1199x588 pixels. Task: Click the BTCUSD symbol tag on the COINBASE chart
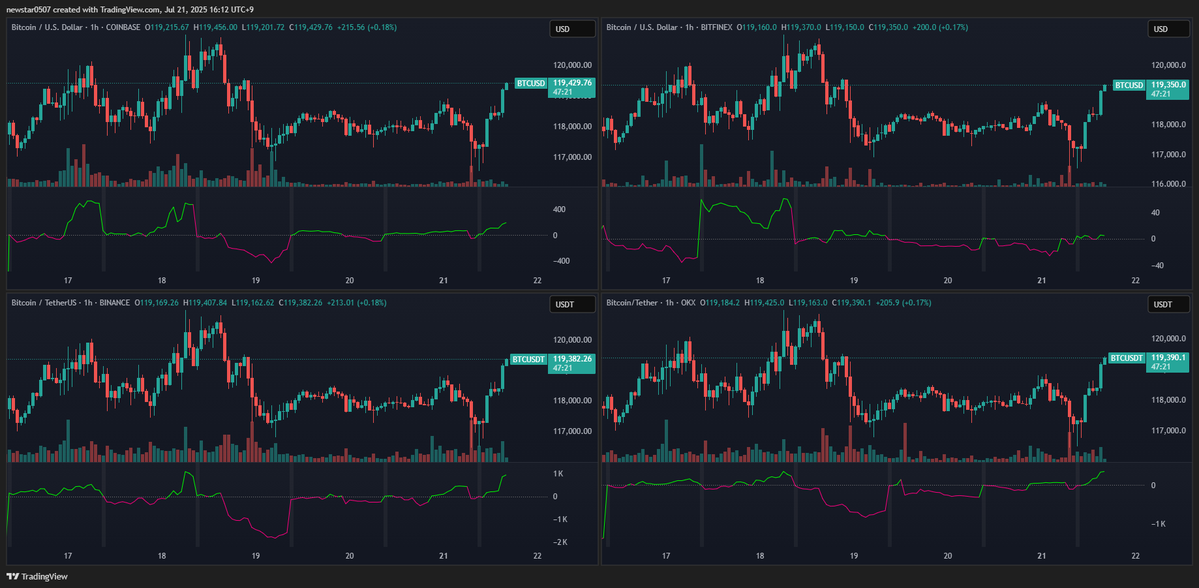tap(531, 83)
